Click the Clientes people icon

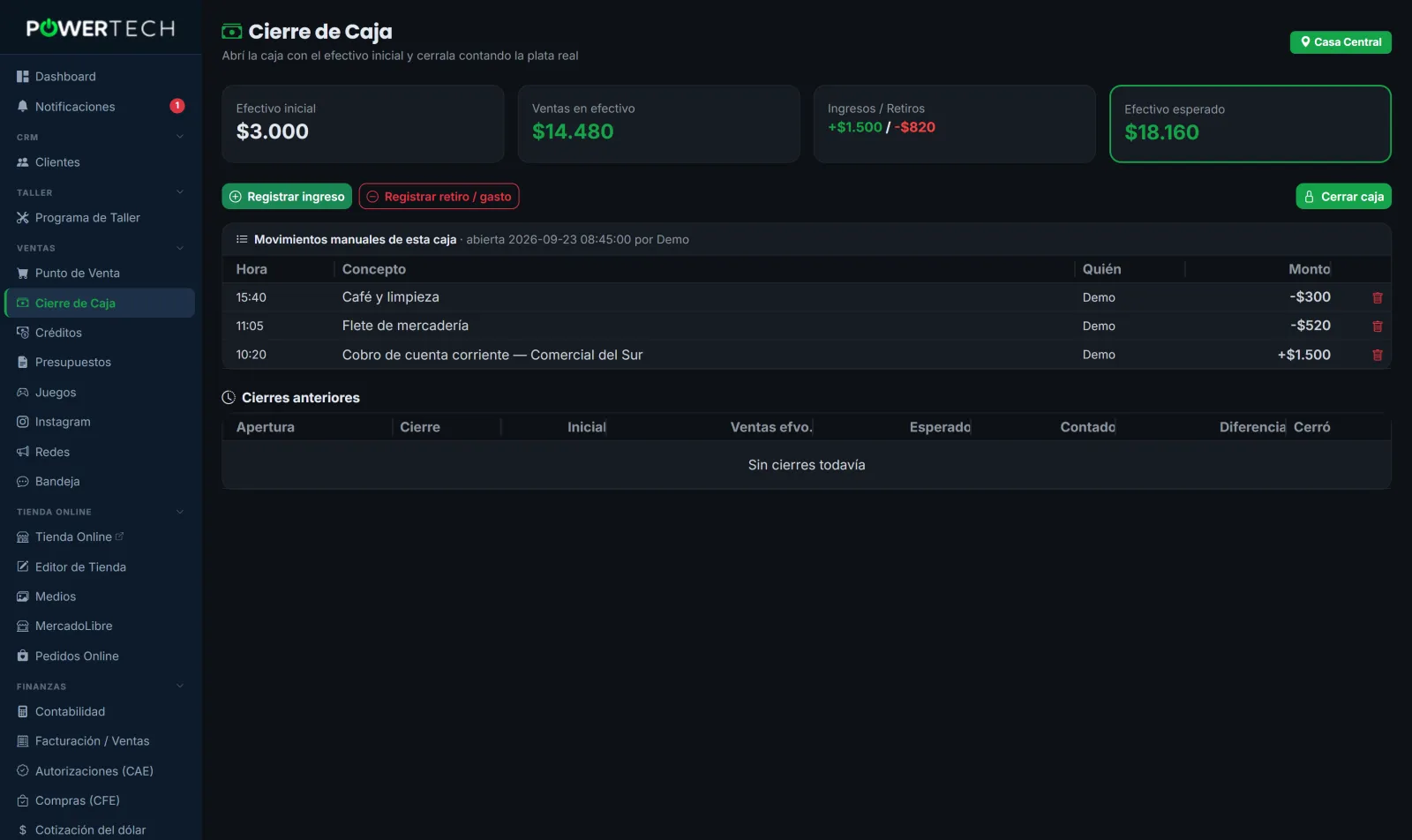point(23,162)
